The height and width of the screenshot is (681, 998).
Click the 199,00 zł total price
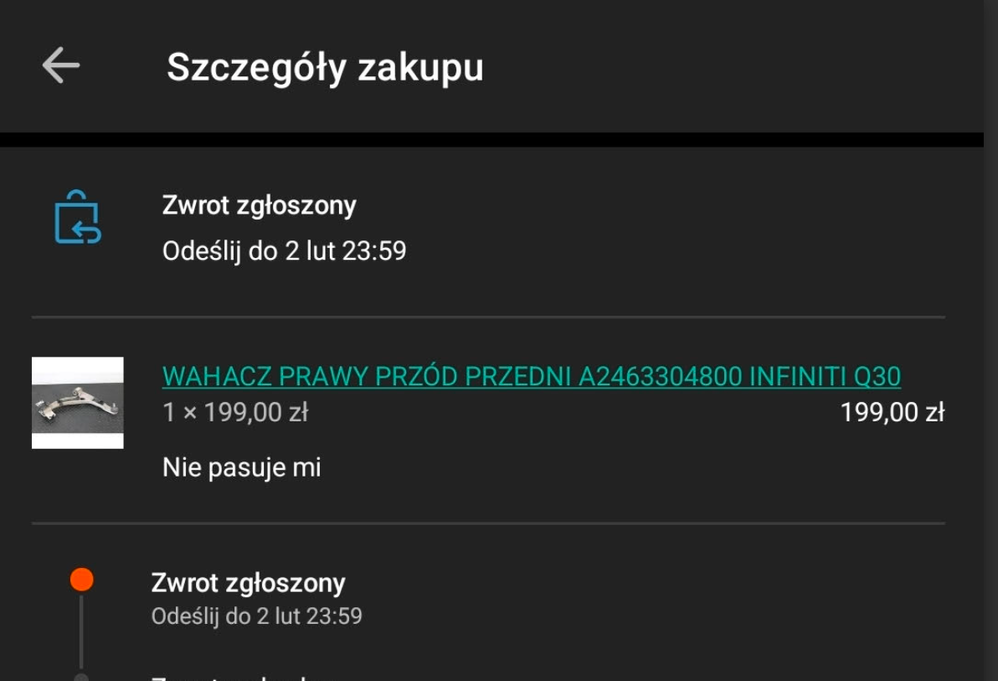coord(893,412)
